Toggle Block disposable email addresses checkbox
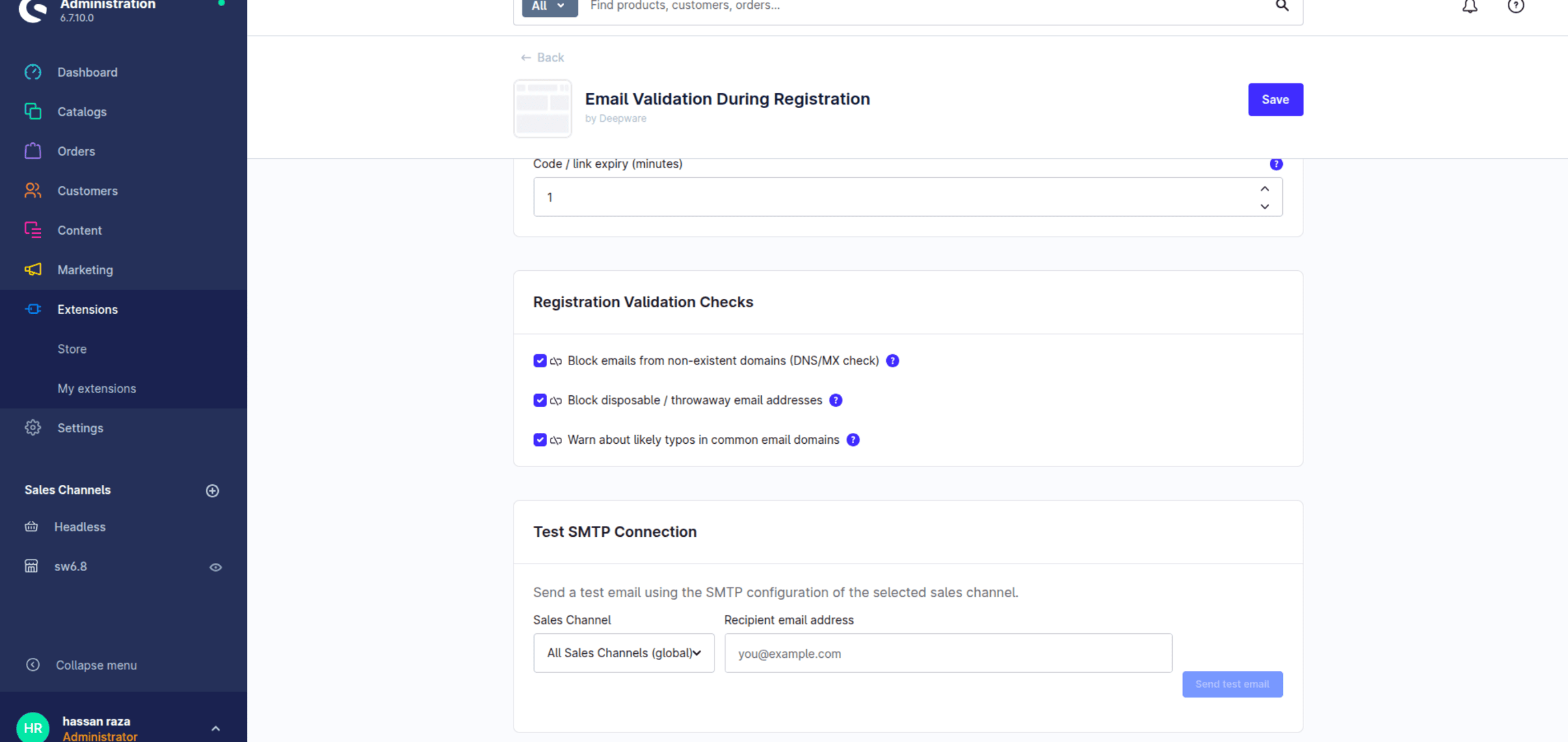The height and width of the screenshot is (742, 1568). 540,401
